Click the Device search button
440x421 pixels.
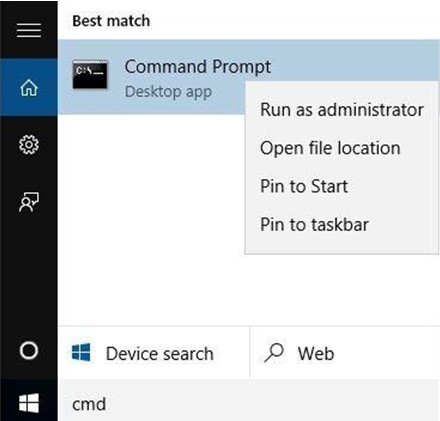(x=154, y=353)
